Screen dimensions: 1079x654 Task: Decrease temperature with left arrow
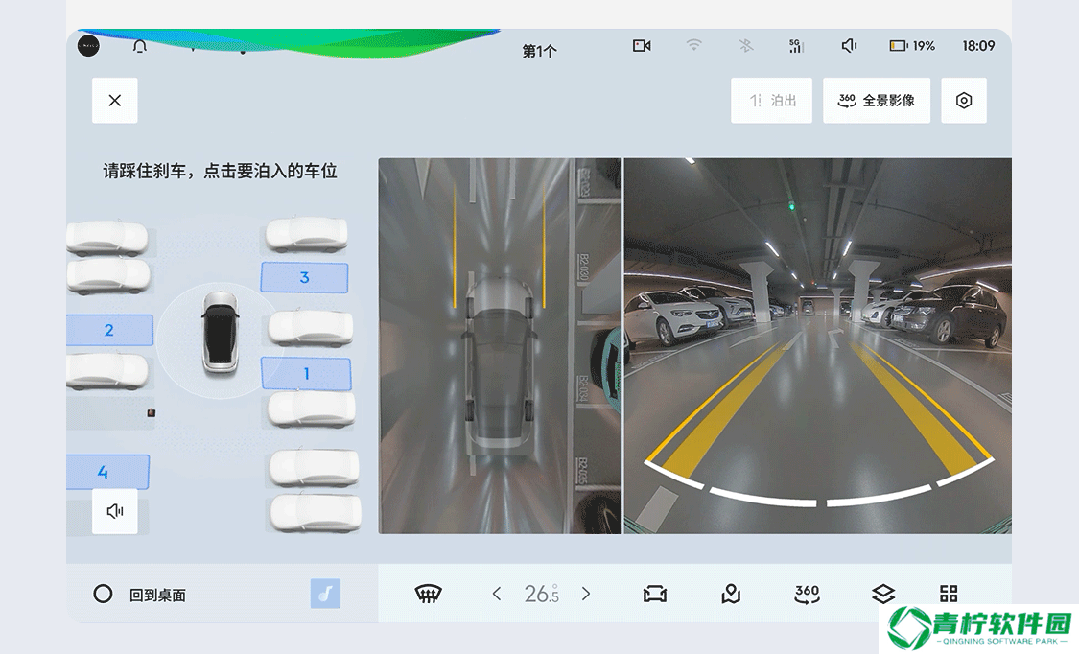(x=497, y=593)
